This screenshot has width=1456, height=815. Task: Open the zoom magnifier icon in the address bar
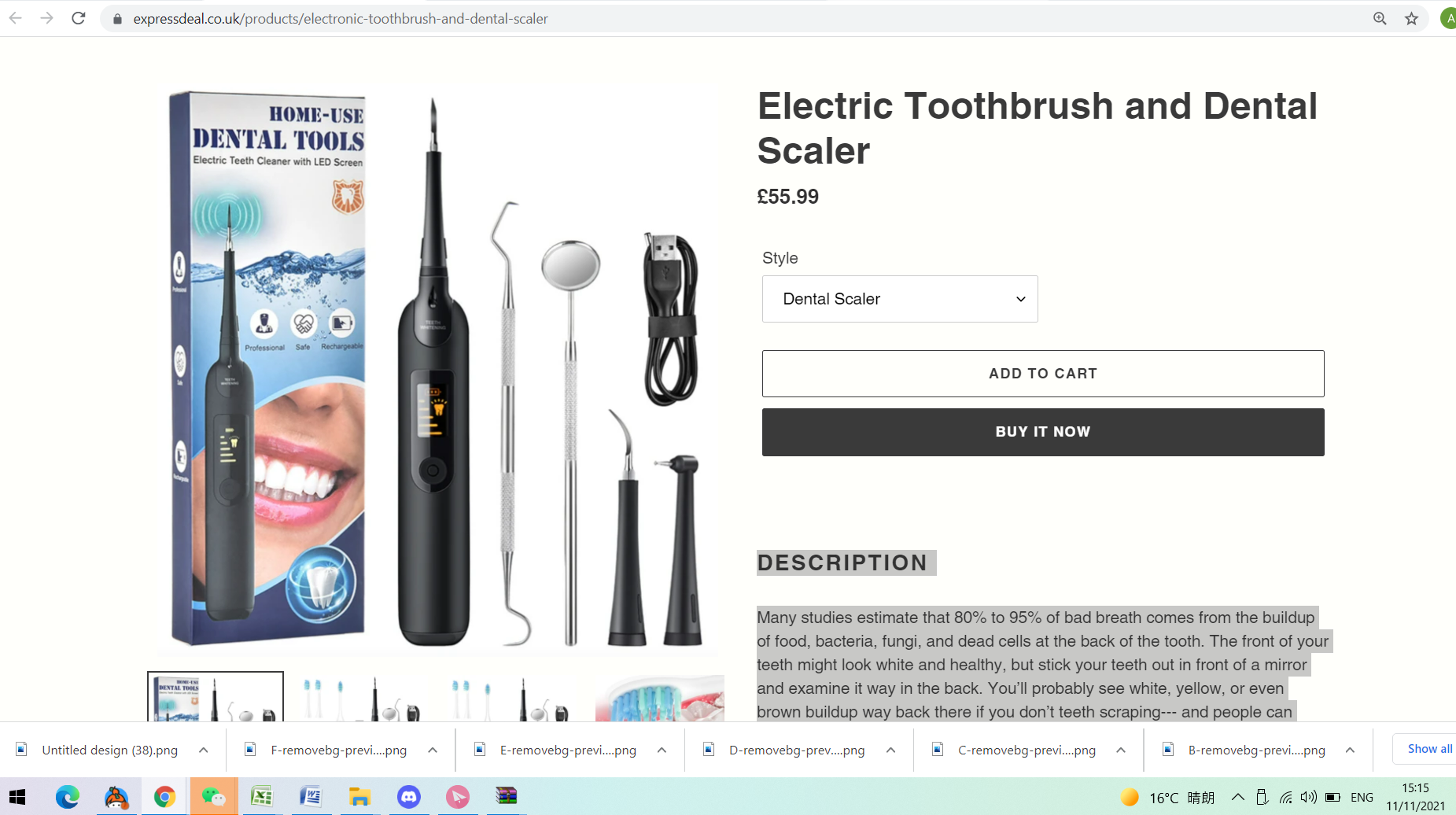point(1380,18)
